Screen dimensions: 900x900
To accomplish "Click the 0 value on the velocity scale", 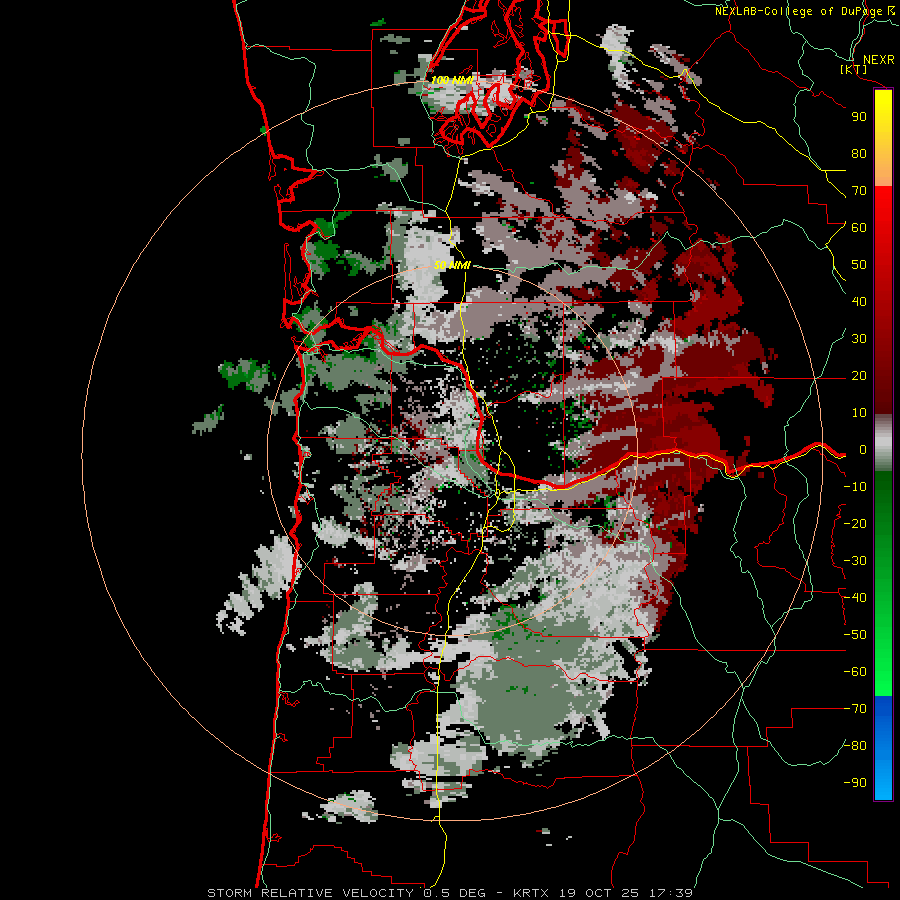I will click(x=863, y=450).
